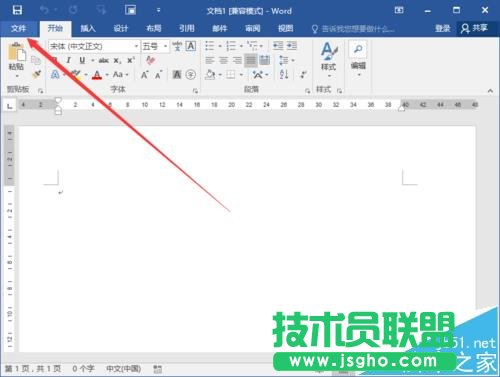Click the Undo arrow in quick access toolbar
Image resolution: width=500 pixels, height=377 pixels.
(44, 10)
